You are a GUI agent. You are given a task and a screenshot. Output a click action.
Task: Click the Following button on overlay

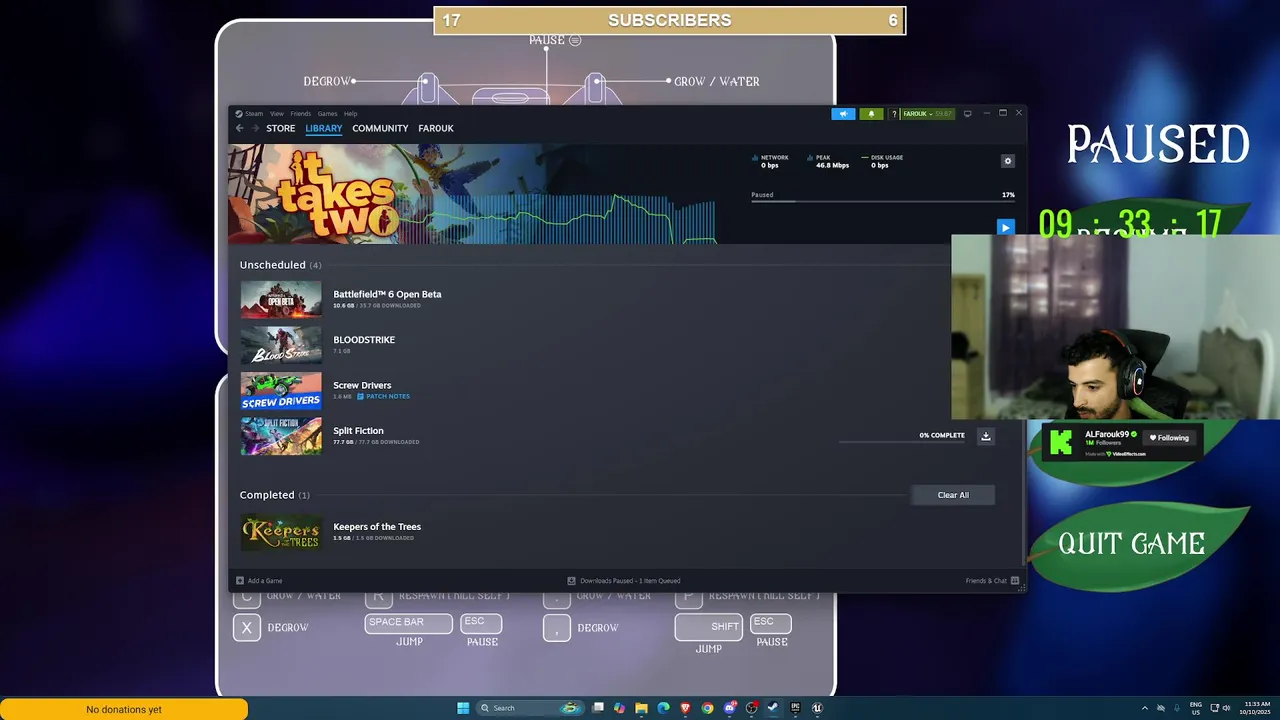tap(1169, 437)
